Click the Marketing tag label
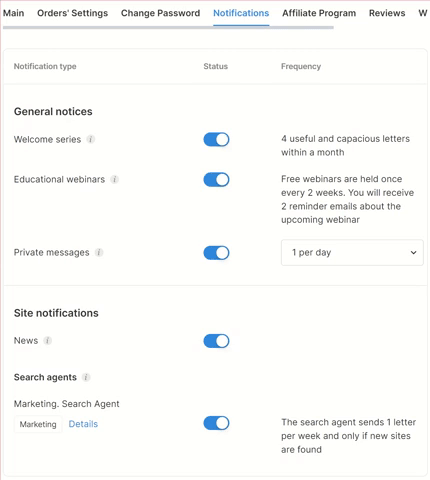The height and width of the screenshot is (480, 430). click(x=38, y=424)
